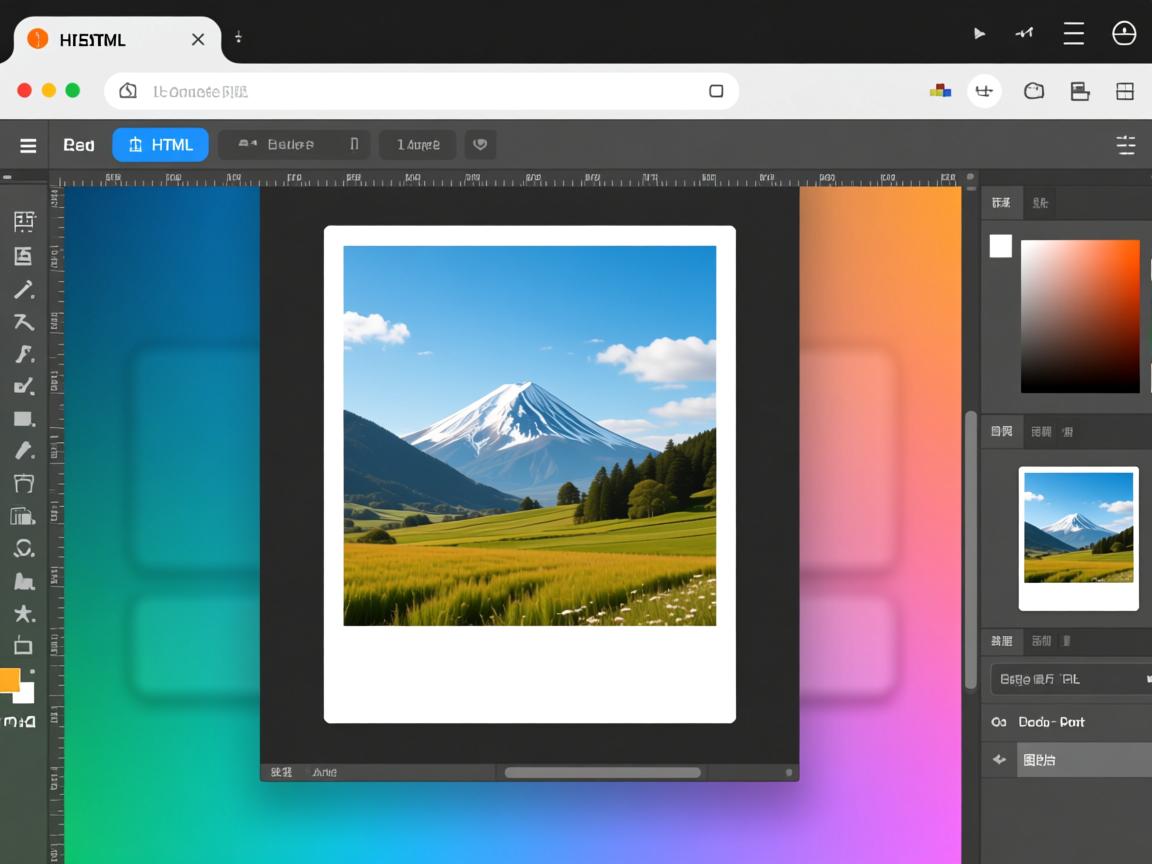1152x864 pixels.
Task: Select the filled rectangle shape tool
Action: [x=23, y=419]
